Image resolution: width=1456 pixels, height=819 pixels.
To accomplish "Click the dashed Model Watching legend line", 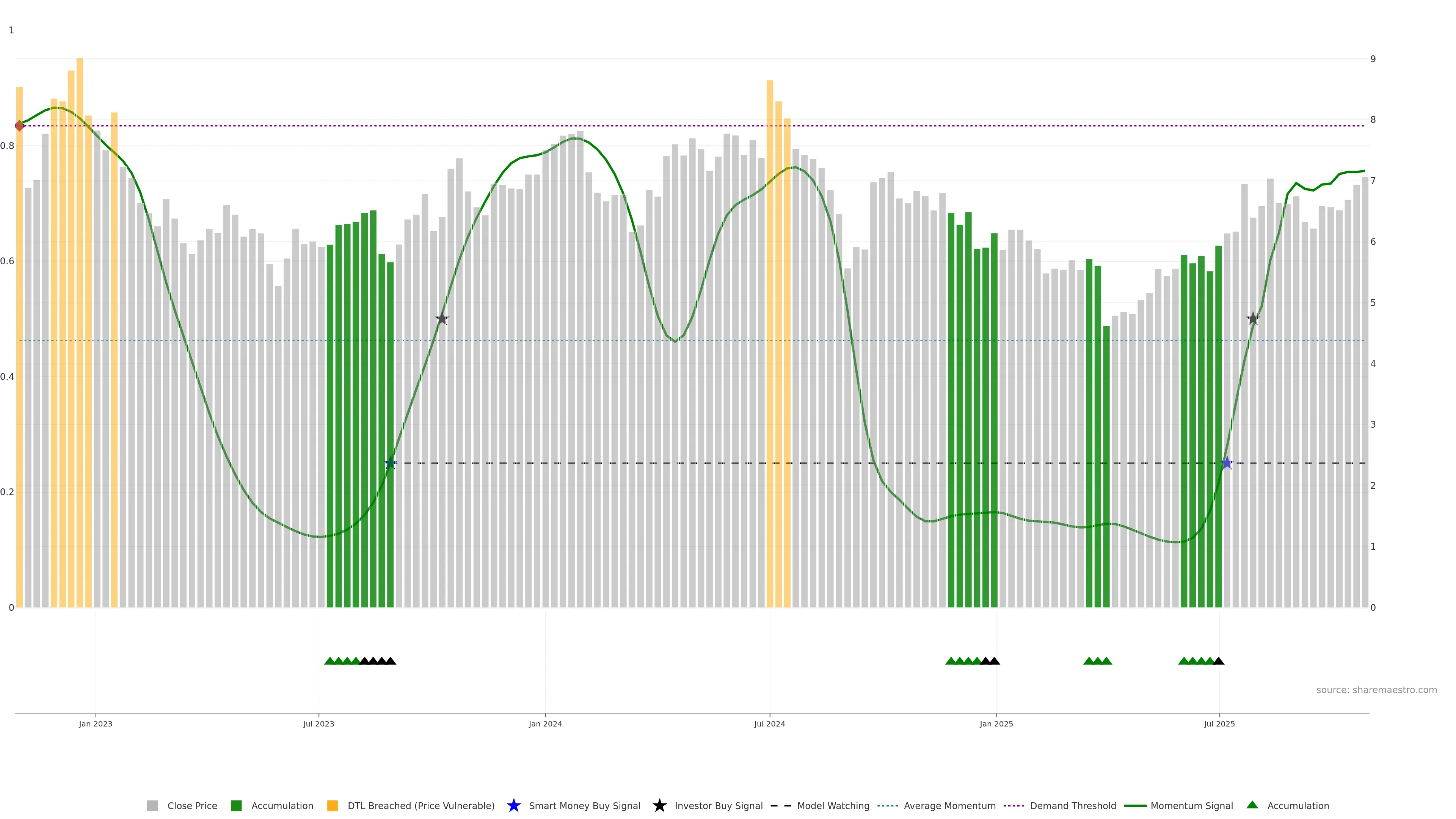I will click(x=781, y=805).
